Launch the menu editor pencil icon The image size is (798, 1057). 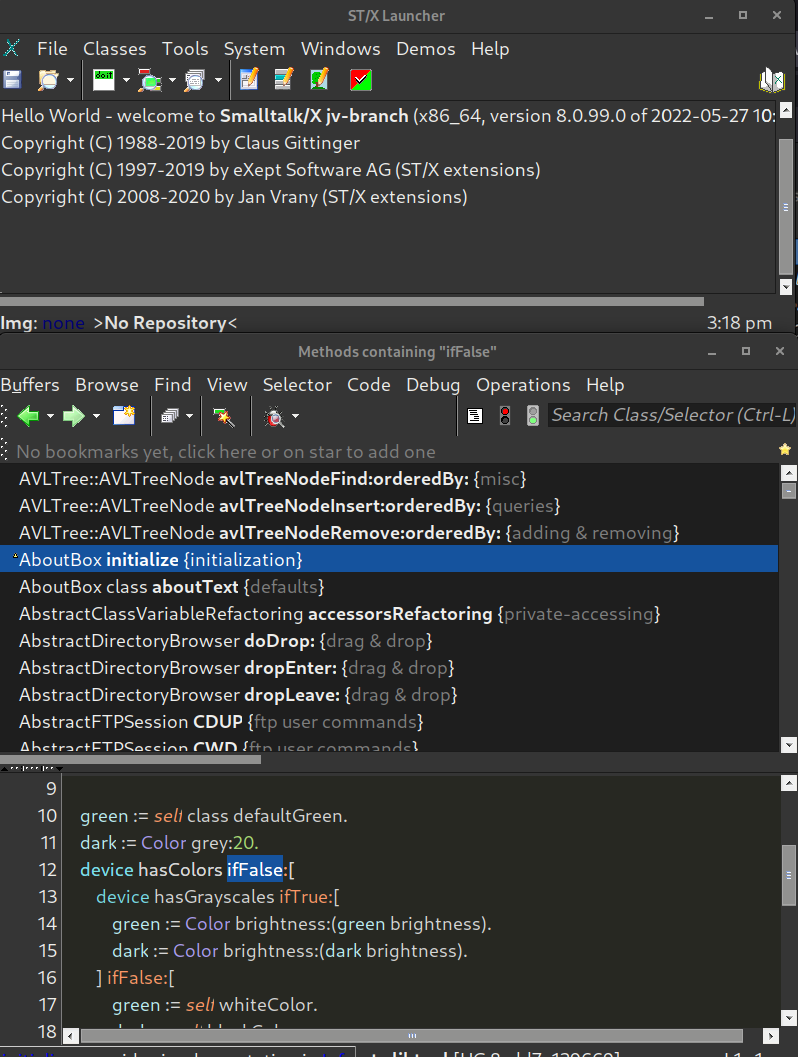click(284, 79)
